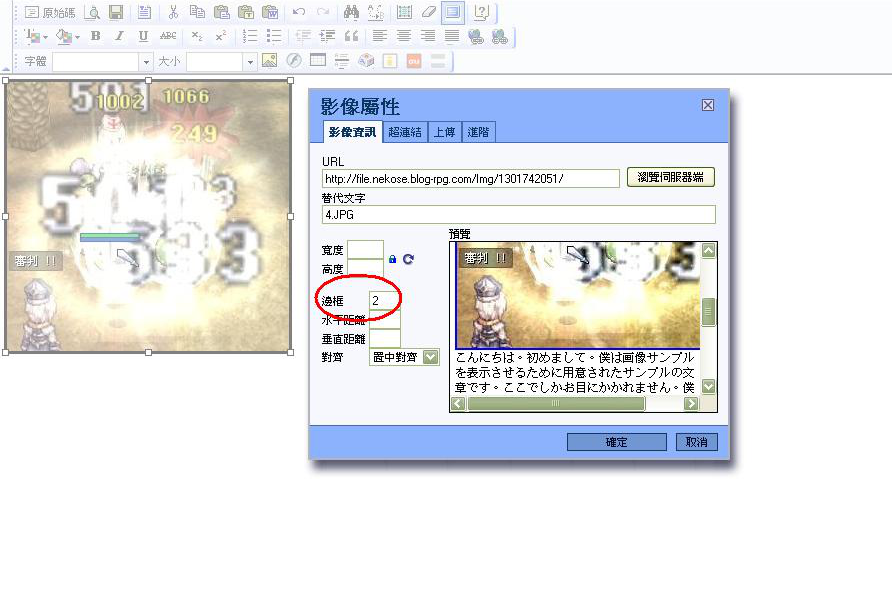Toggle the lock ratio padlock icon
892x600 pixels.
coord(392,259)
